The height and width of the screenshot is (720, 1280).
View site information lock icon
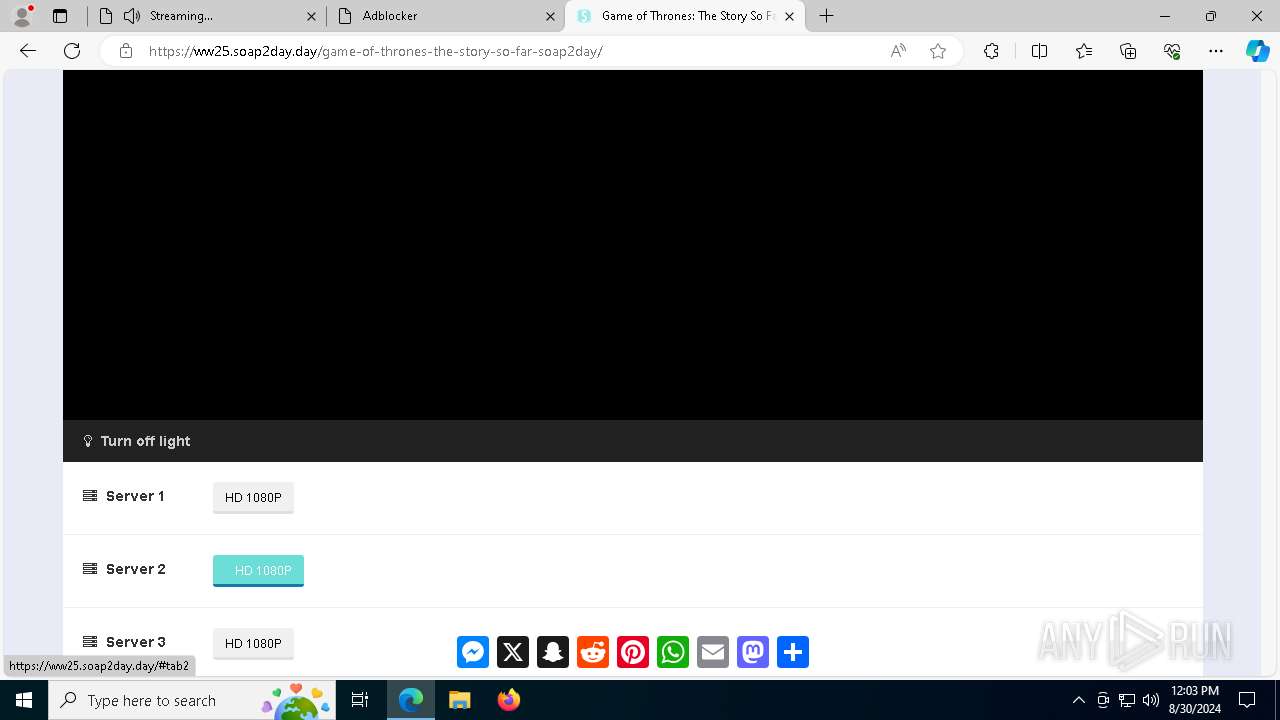126,51
